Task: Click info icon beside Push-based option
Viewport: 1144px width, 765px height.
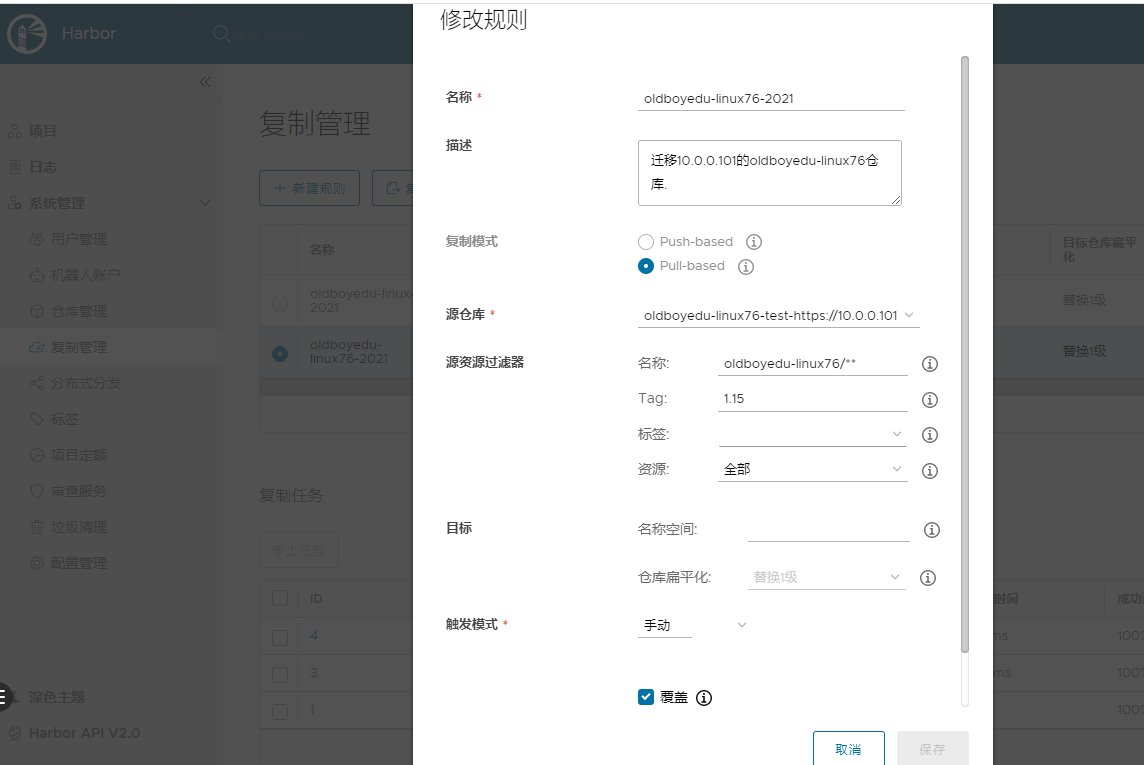Action: coord(754,242)
